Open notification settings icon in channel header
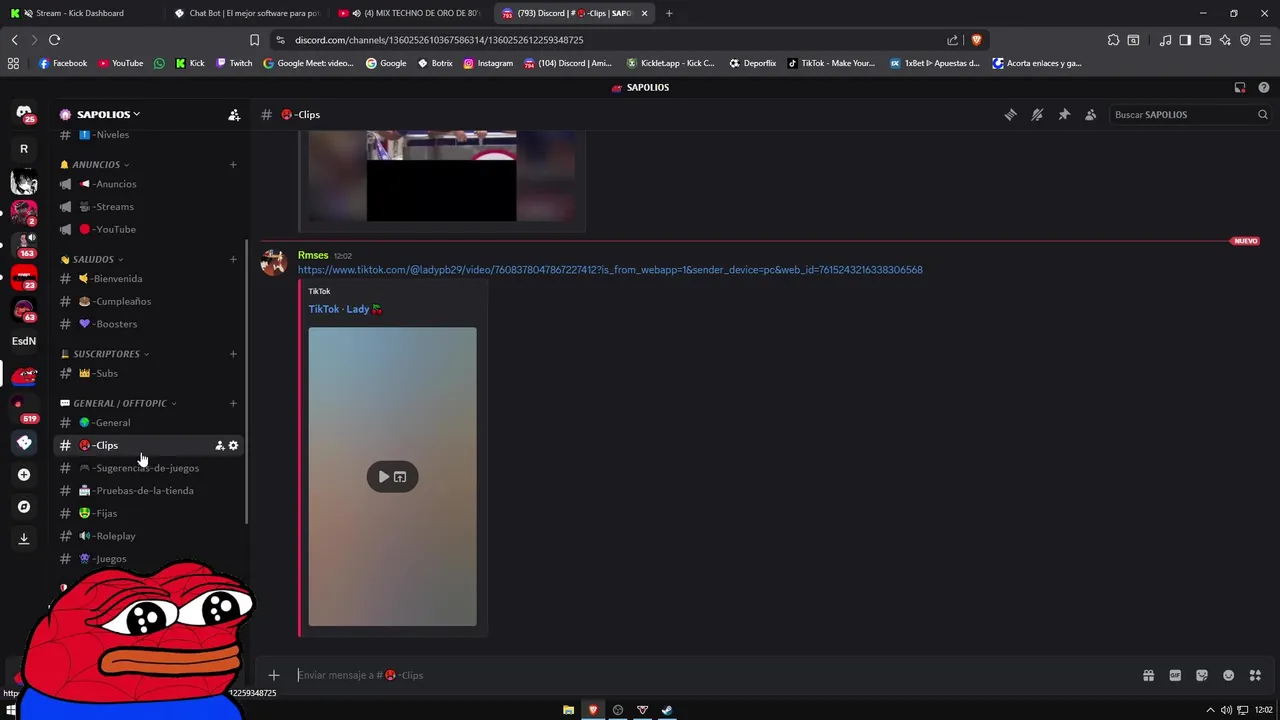 pyautogui.click(x=1037, y=115)
